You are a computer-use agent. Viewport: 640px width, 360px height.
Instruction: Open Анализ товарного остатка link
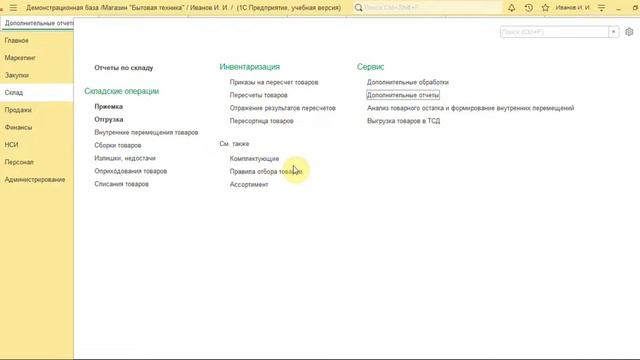[x=471, y=108]
